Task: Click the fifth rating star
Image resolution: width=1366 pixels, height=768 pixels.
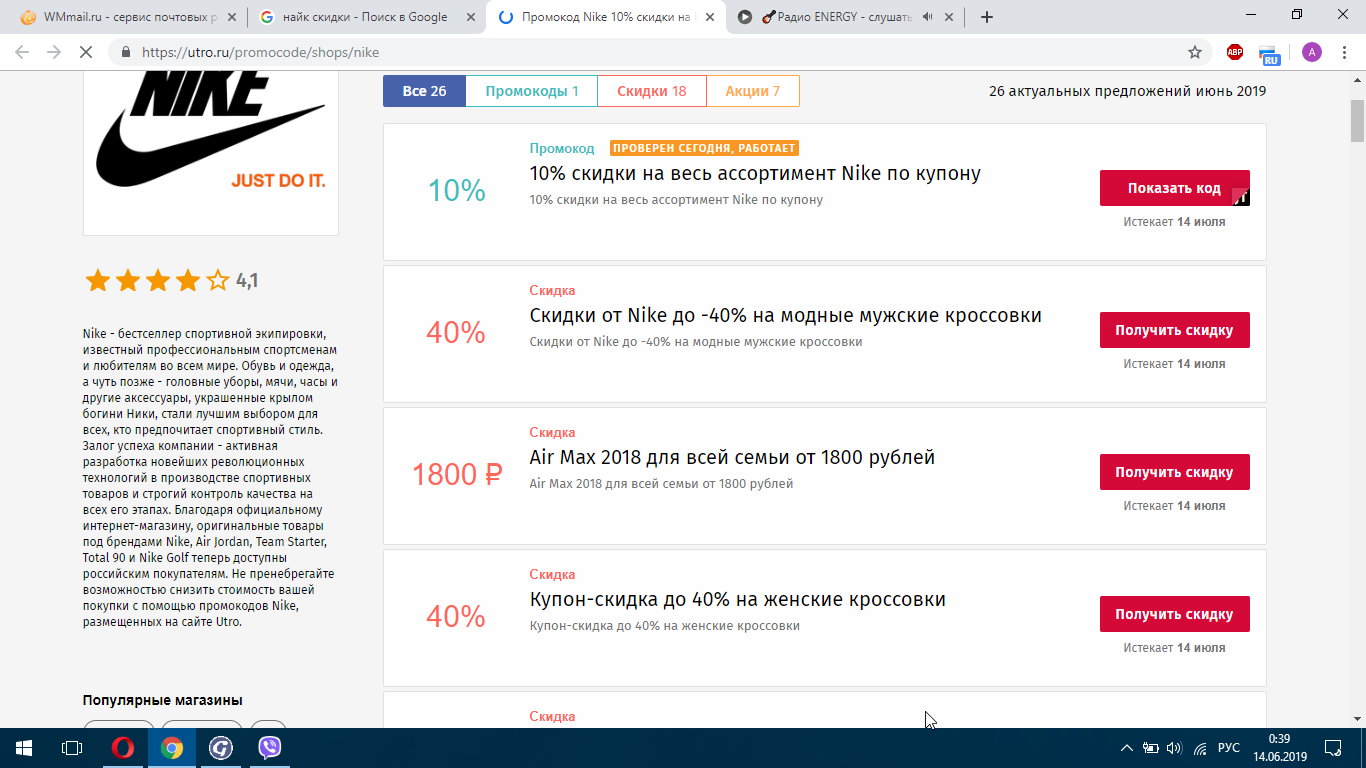Action: click(217, 281)
